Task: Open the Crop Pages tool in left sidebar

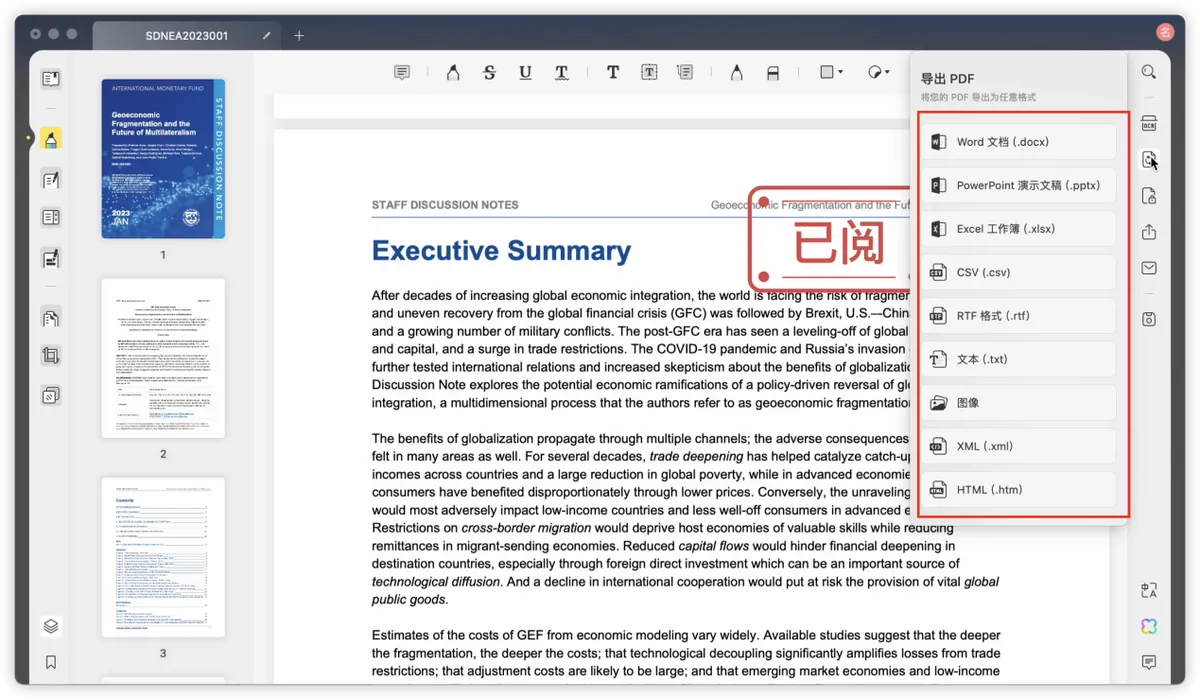Action: [51, 356]
